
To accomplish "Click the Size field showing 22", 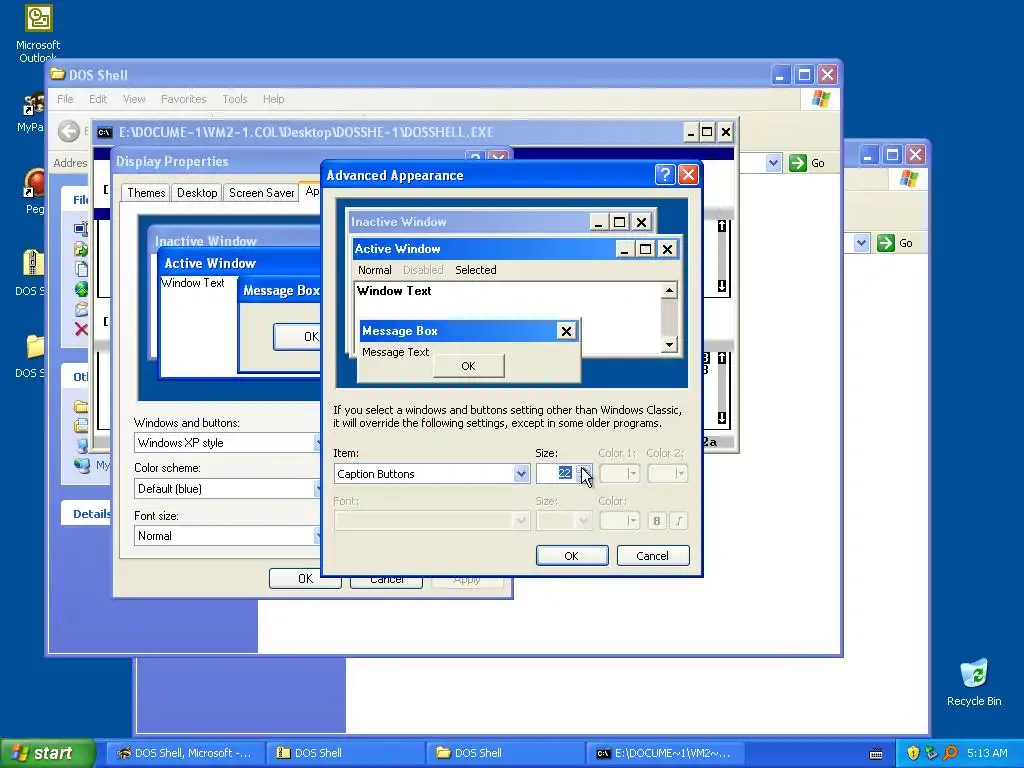I will tap(557, 473).
